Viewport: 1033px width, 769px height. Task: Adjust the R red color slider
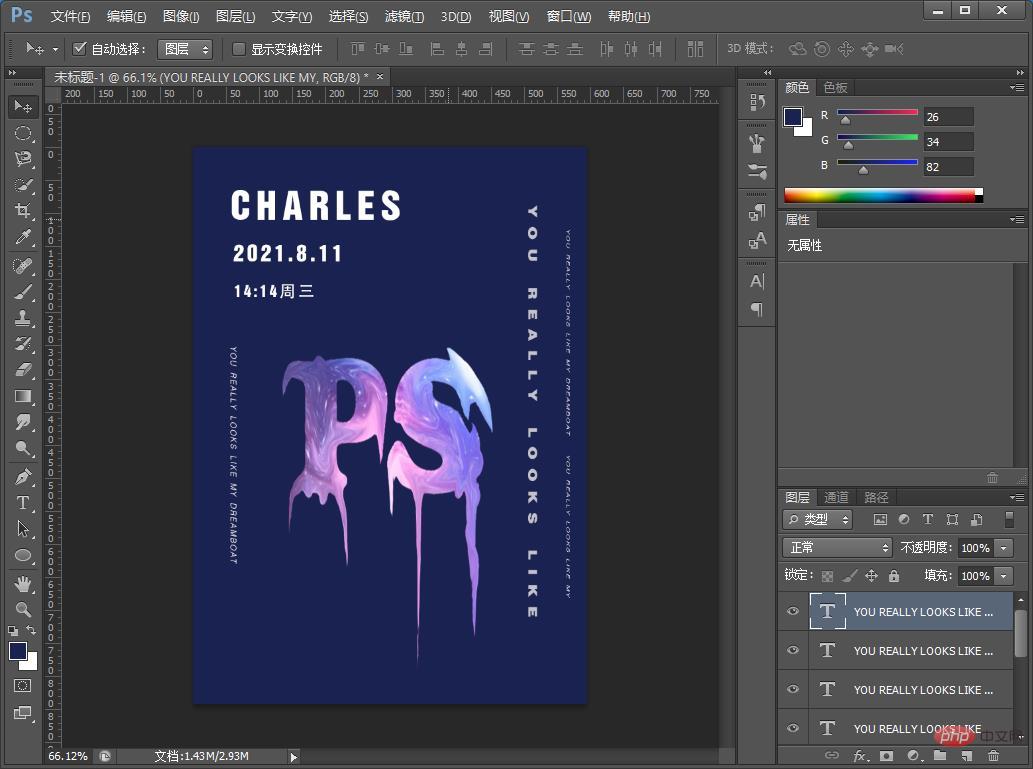[x=845, y=121]
